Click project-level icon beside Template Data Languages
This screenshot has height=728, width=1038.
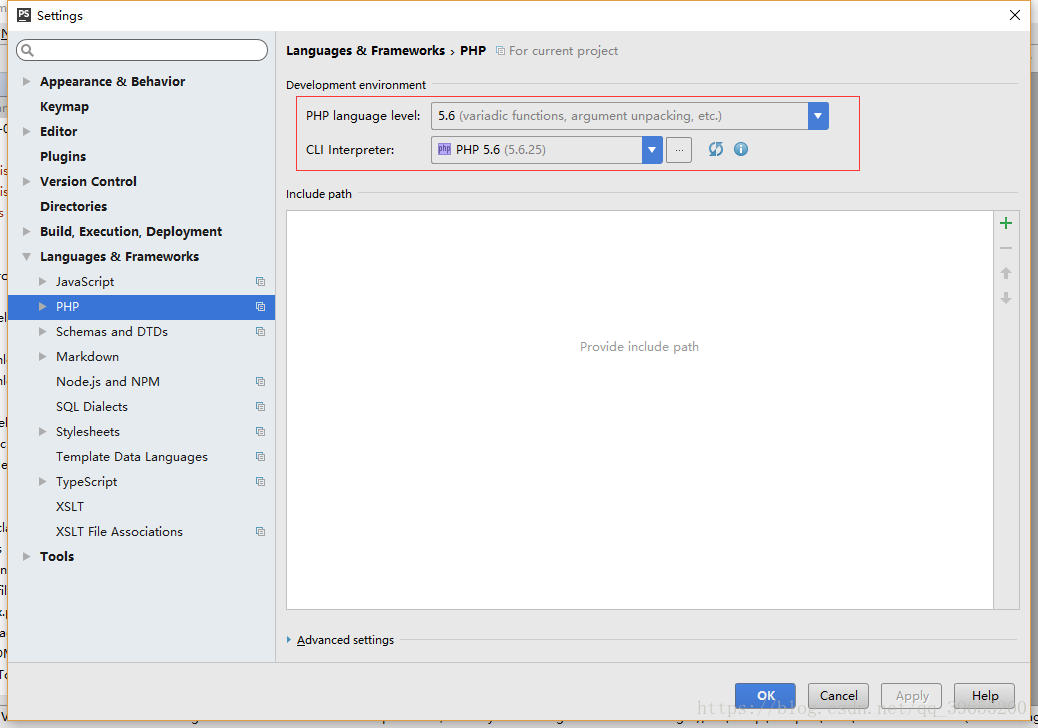pos(260,457)
